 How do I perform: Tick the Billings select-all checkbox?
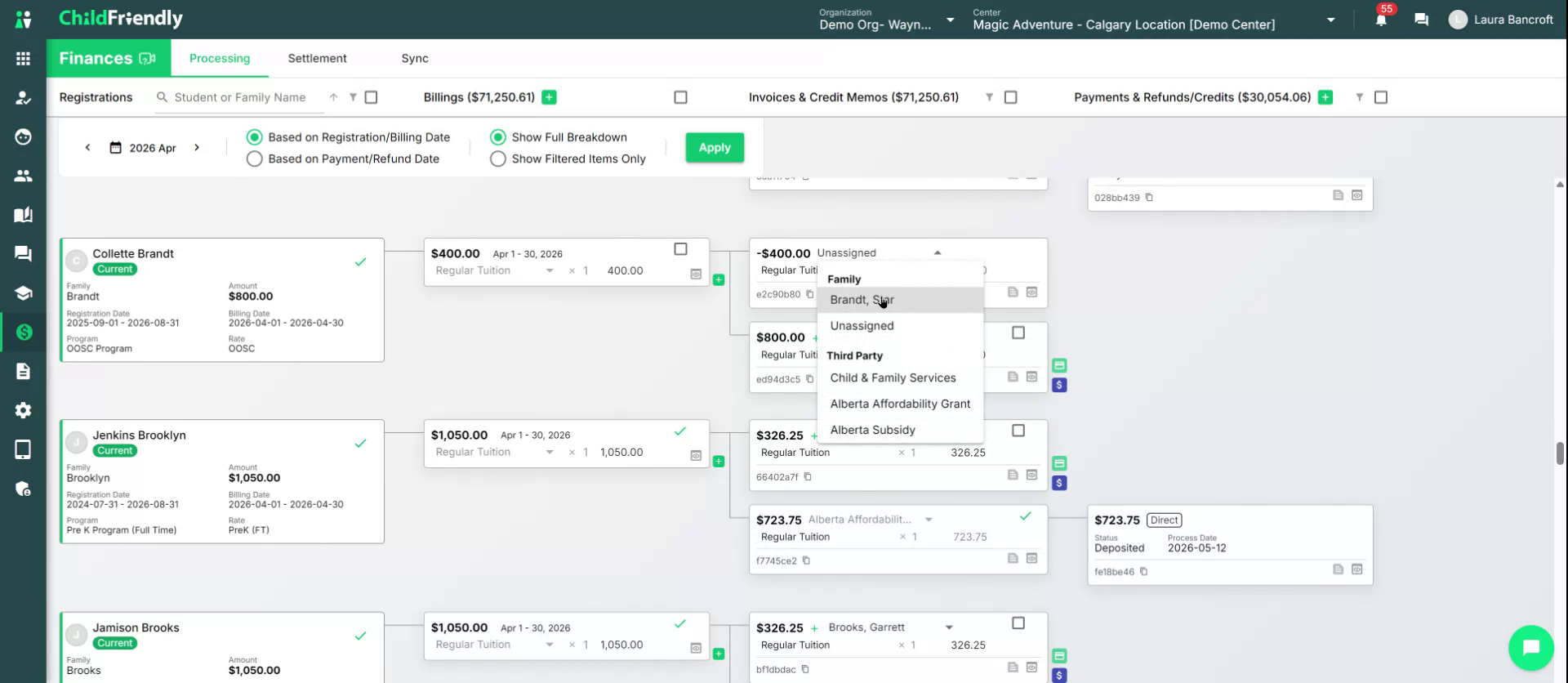[x=680, y=97]
